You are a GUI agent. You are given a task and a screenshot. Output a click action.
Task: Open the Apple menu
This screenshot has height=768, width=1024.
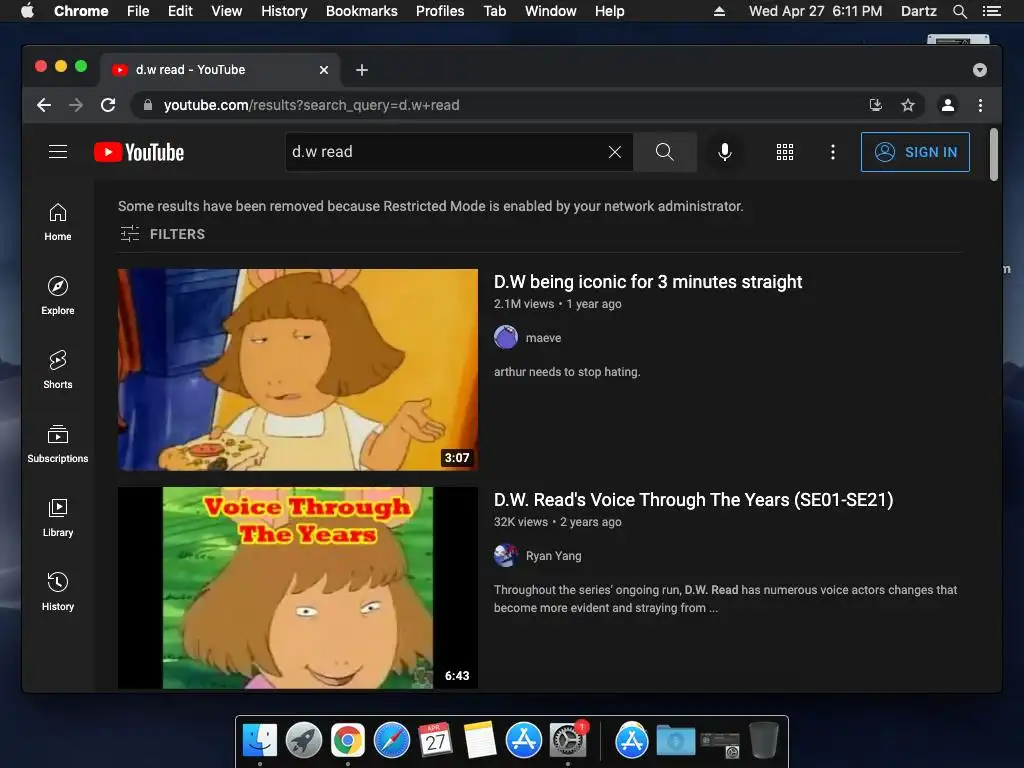tap(27, 11)
